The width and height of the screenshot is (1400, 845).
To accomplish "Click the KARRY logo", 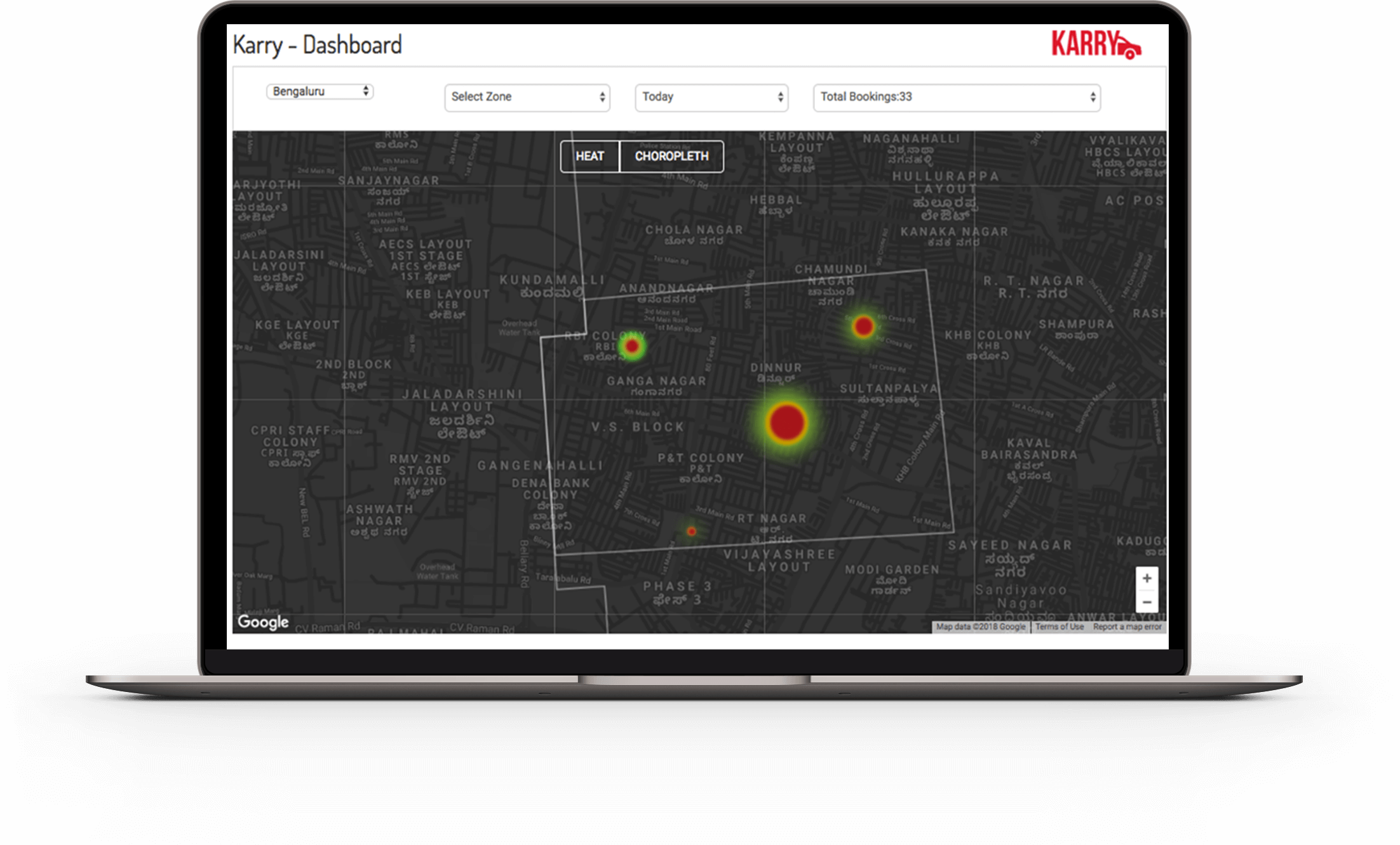I will (1096, 45).
